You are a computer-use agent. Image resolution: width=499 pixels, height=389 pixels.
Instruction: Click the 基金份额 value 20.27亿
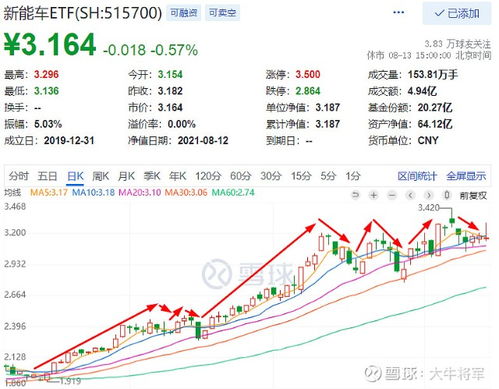coord(435,107)
